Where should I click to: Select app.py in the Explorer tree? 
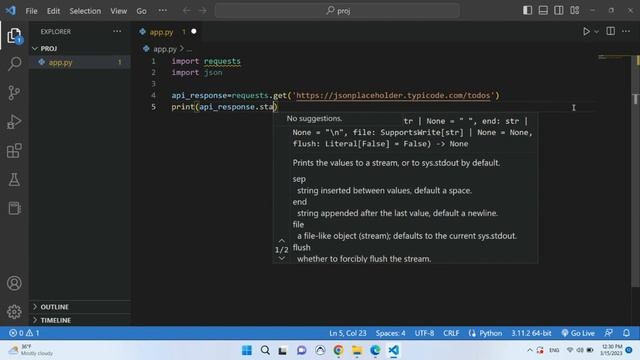pyautogui.click(x=80, y=62)
